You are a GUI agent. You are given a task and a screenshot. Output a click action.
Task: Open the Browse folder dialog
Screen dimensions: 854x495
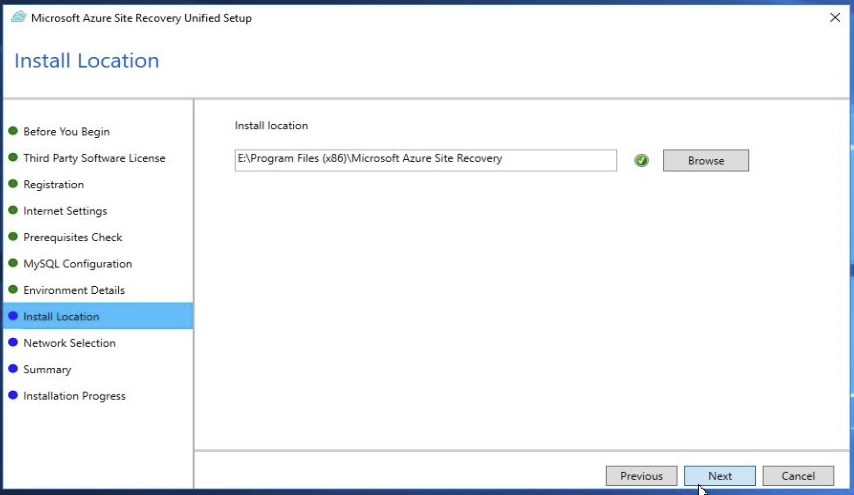705,160
